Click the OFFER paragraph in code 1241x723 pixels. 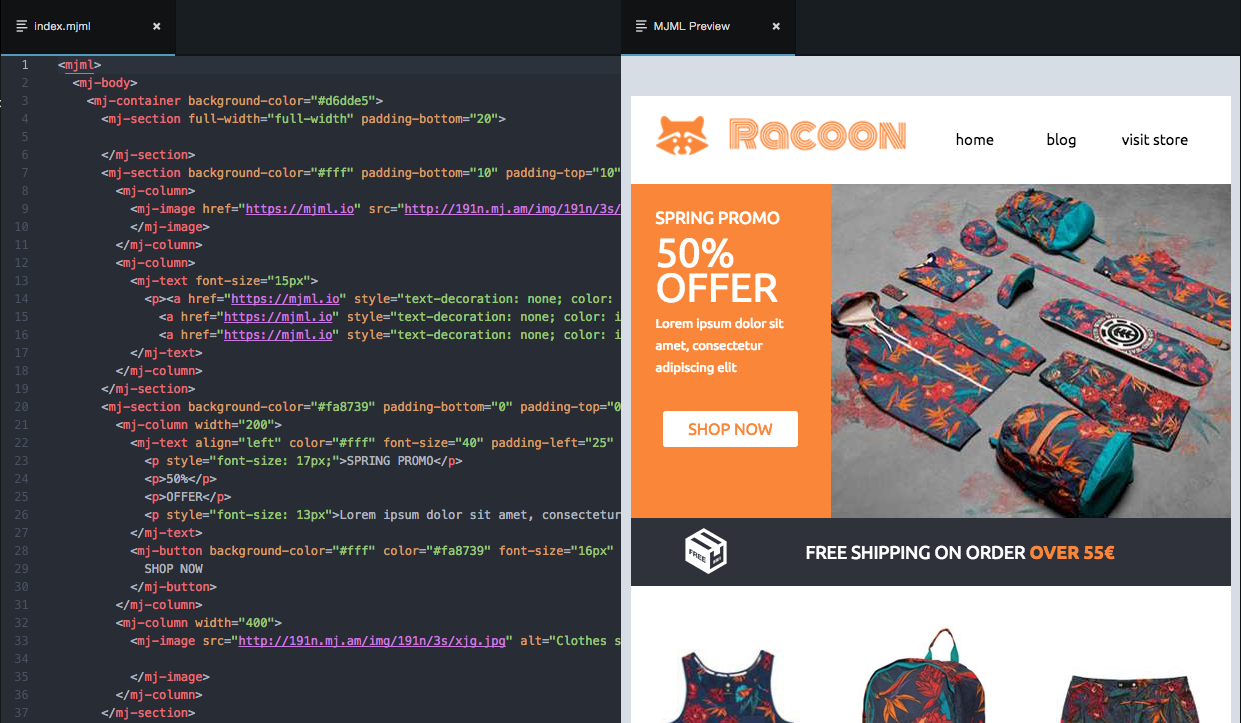click(188, 497)
